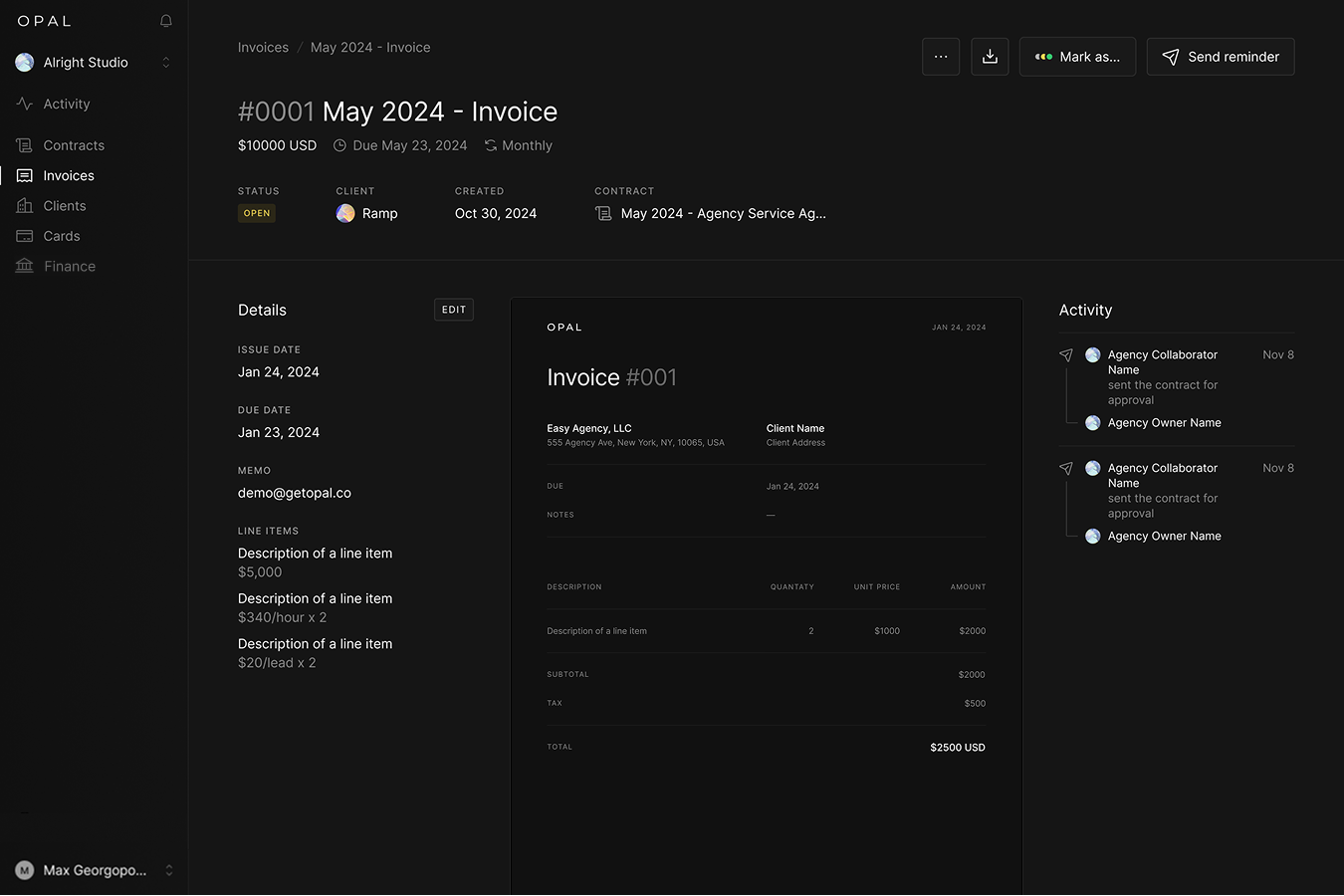
Task: Click the OPEN status badge
Action: click(257, 213)
